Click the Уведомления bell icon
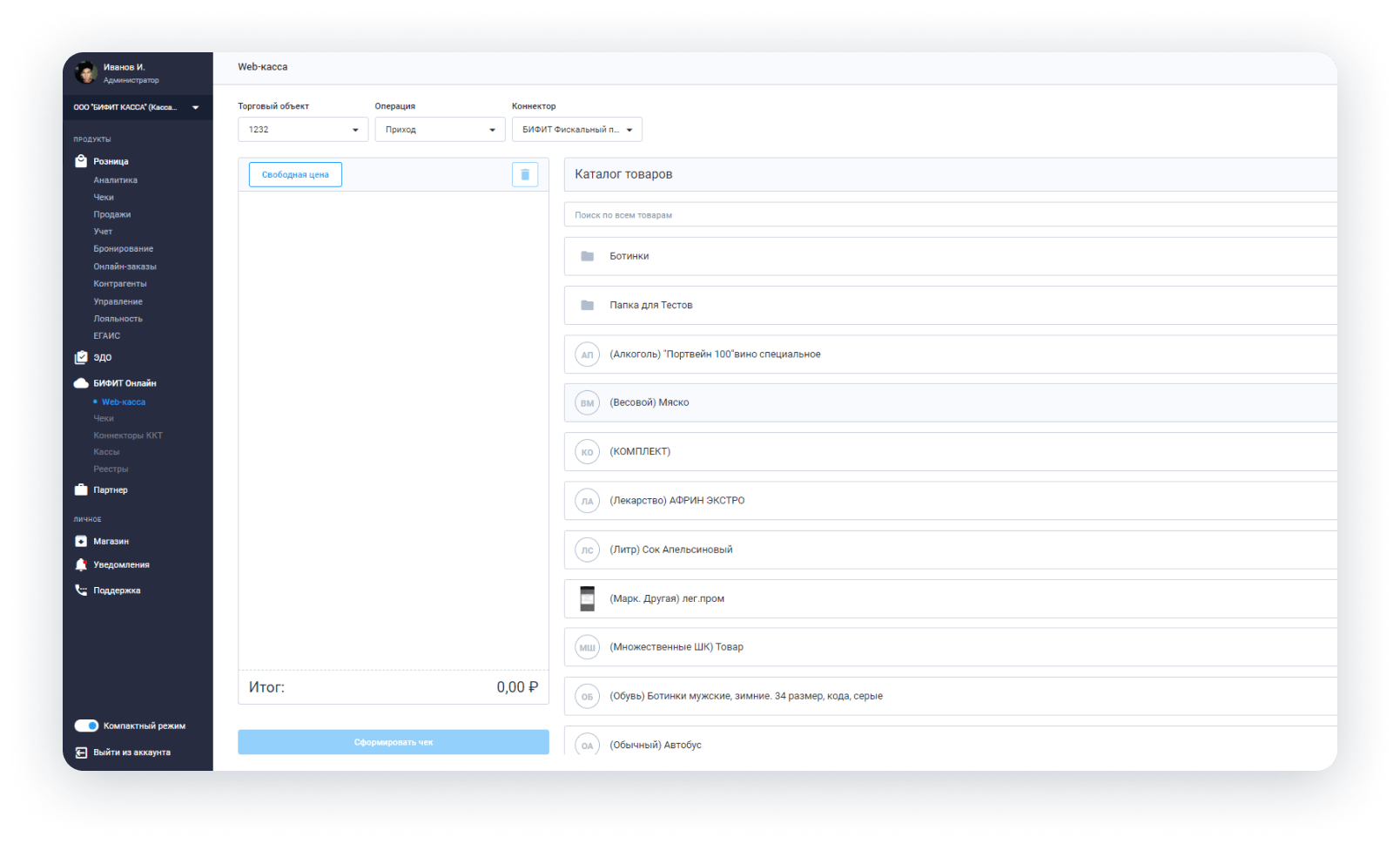The image size is (1400, 844). 81,564
